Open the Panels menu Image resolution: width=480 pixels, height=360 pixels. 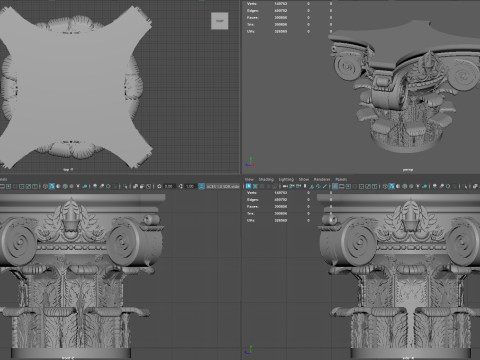click(341, 179)
